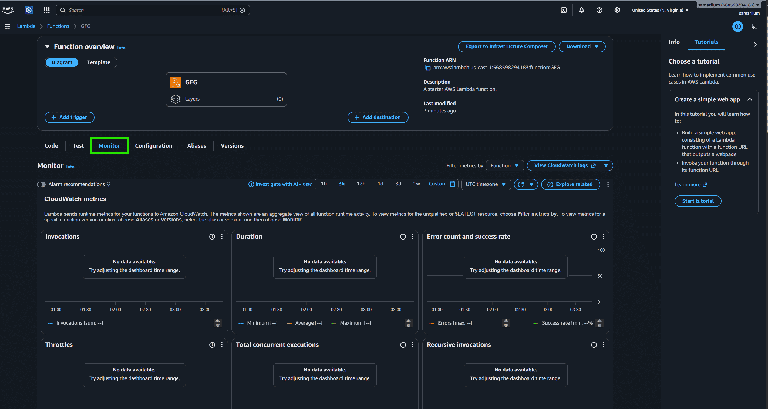Click circle icon on Total concurrent executions
The width and height of the screenshot is (768, 409).
pyautogui.click(x=403, y=345)
